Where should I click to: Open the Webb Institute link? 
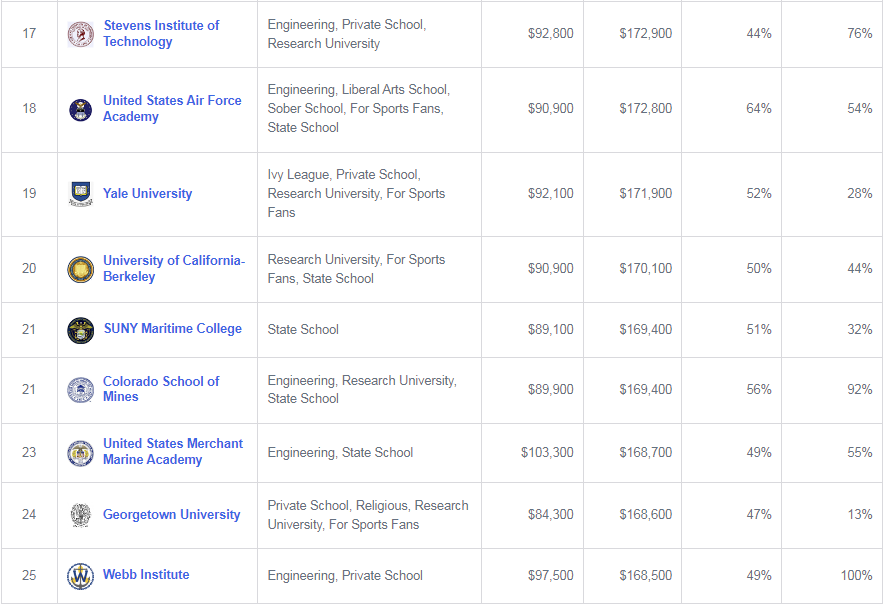tap(146, 574)
